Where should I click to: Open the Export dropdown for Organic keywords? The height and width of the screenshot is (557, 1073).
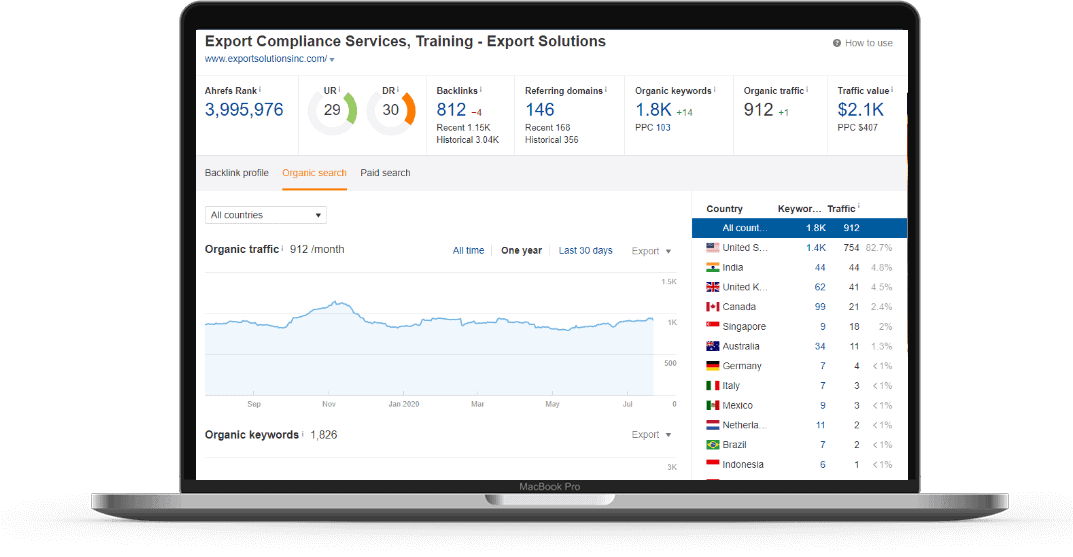pyautogui.click(x=651, y=435)
